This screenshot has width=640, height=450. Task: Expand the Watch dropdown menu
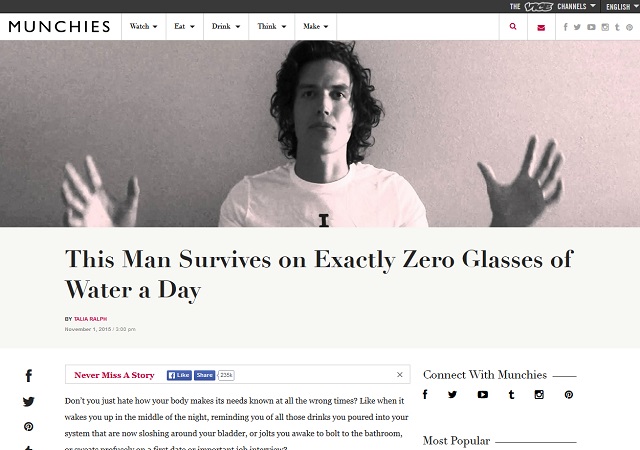pos(144,26)
